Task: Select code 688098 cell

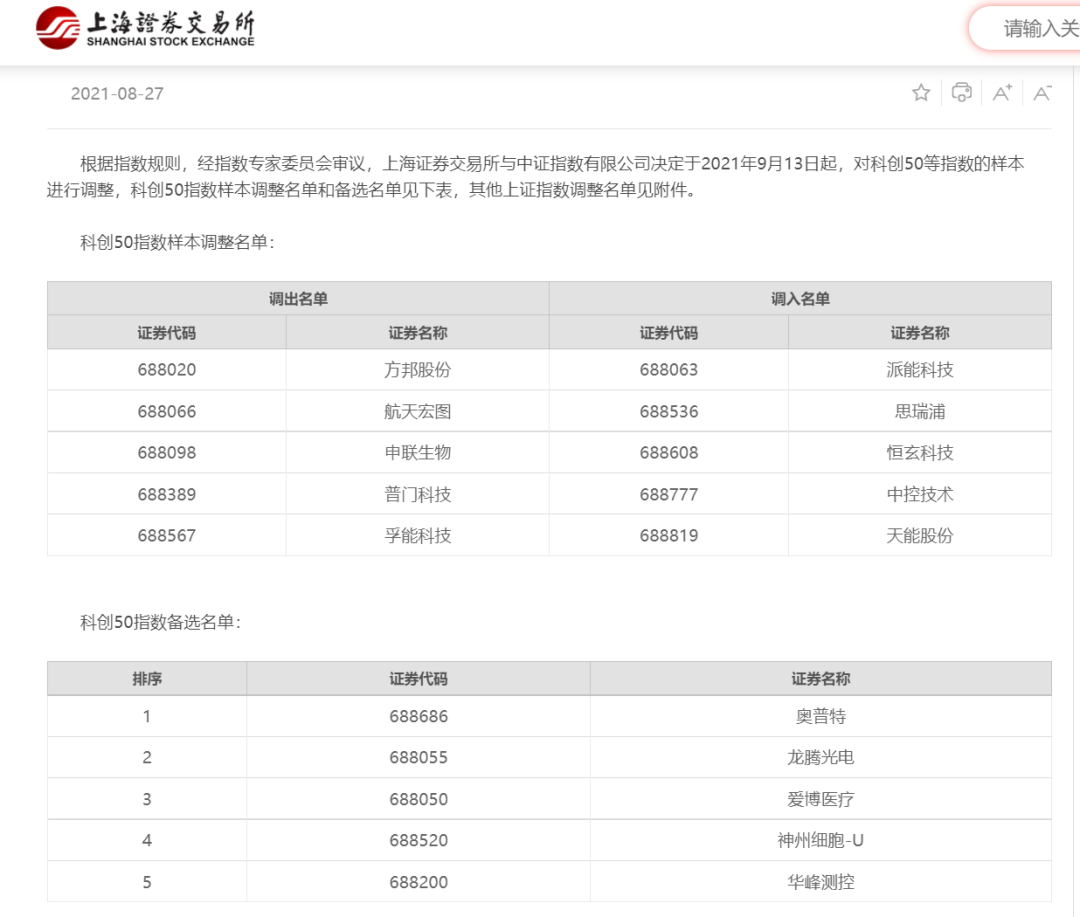Action: (167, 453)
